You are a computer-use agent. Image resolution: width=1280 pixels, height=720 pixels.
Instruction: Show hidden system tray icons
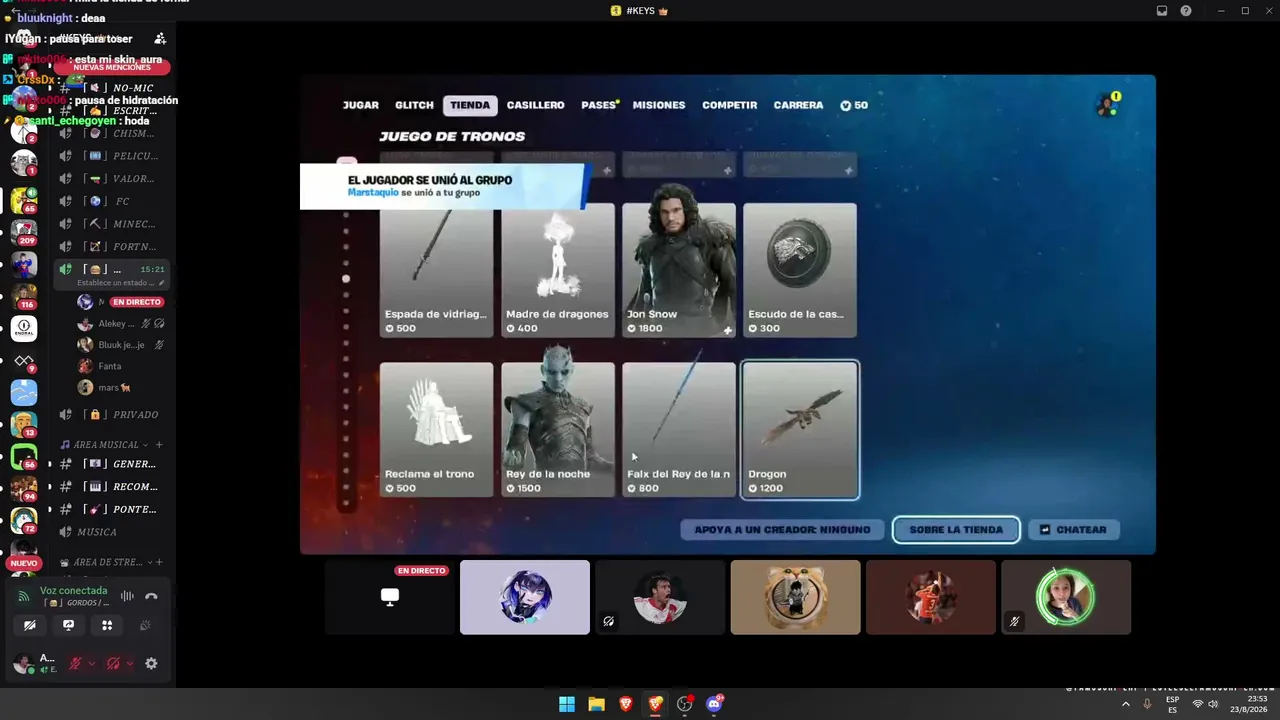(1125, 704)
